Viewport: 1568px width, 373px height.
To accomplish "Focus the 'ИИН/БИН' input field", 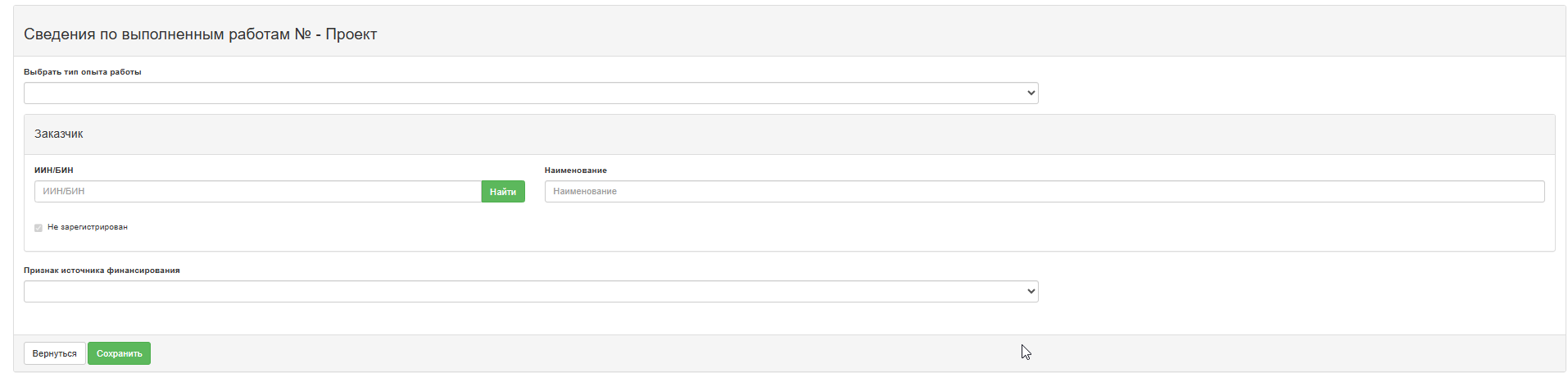I will (258, 191).
